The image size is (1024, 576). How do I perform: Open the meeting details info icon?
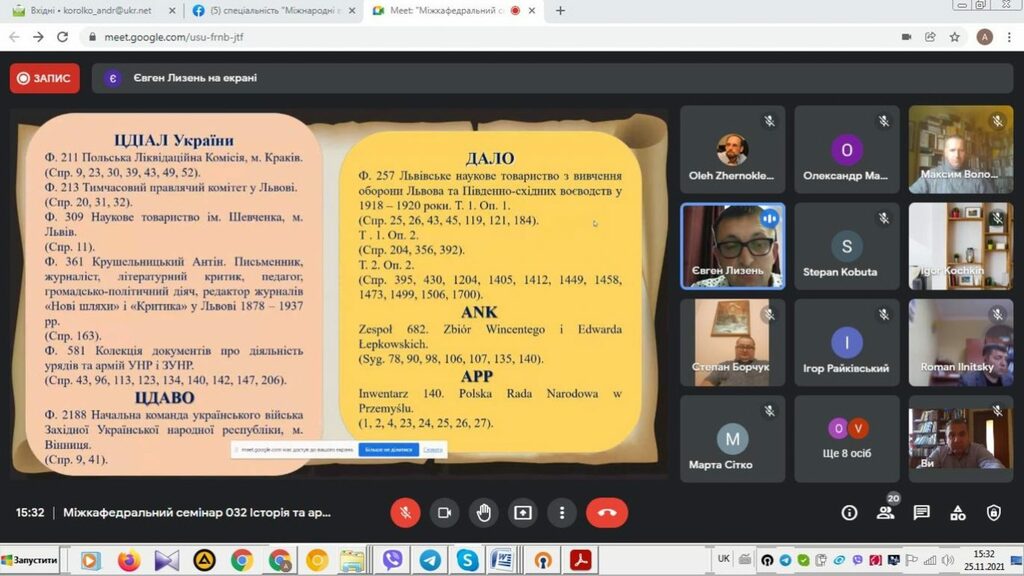pyautogui.click(x=849, y=513)
